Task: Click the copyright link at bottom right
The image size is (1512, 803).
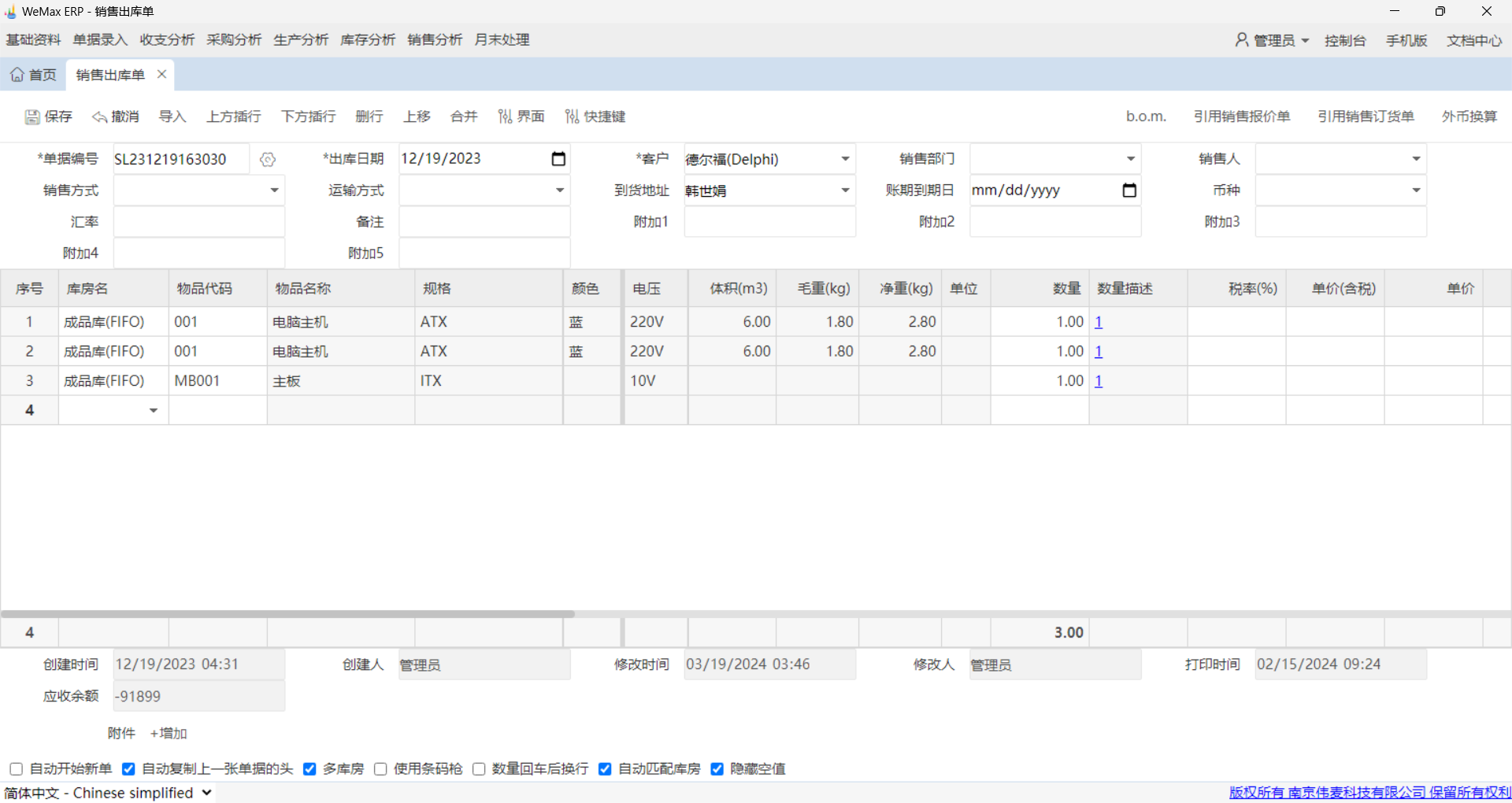Action: click(1369, 793)
